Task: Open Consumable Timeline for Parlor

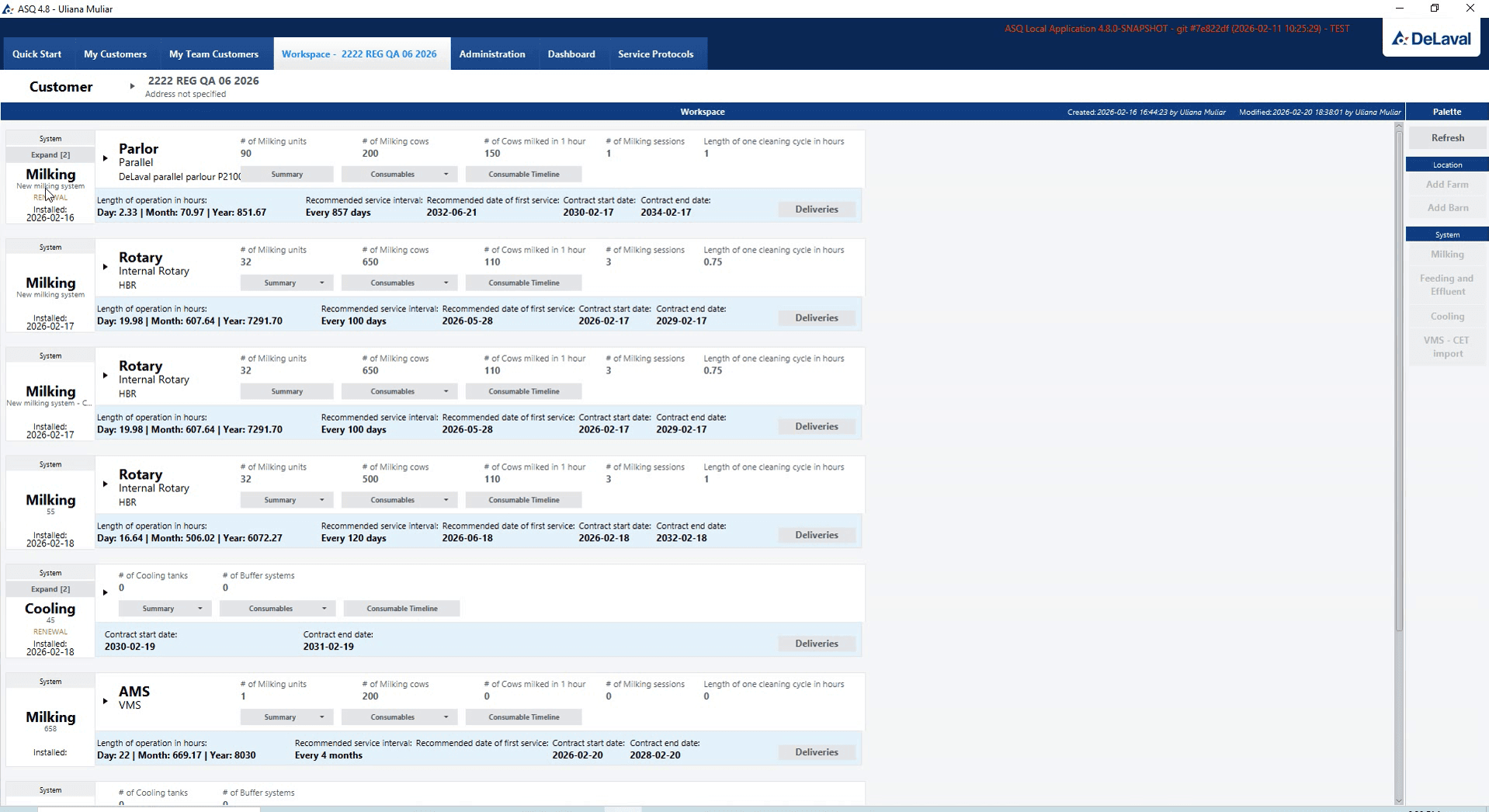Action: [524, 174]
